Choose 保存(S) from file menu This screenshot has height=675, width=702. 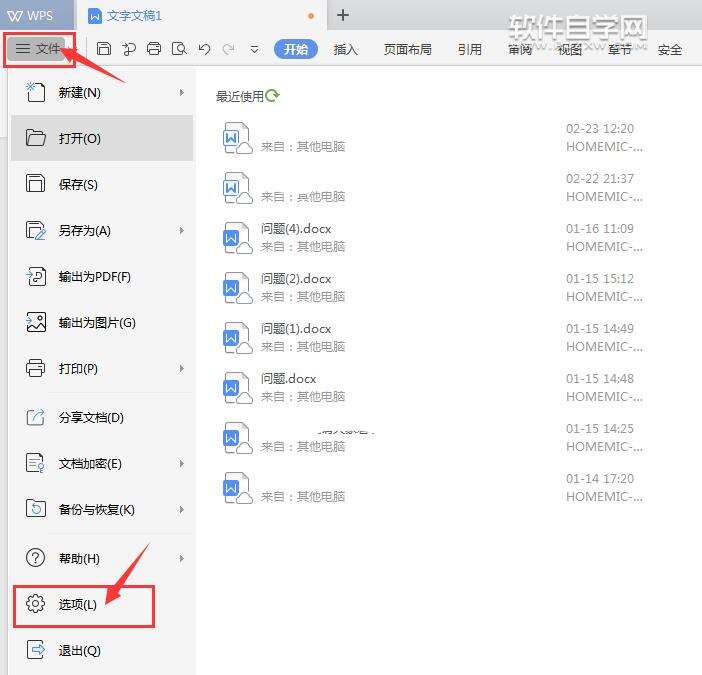tap(102, 184)
